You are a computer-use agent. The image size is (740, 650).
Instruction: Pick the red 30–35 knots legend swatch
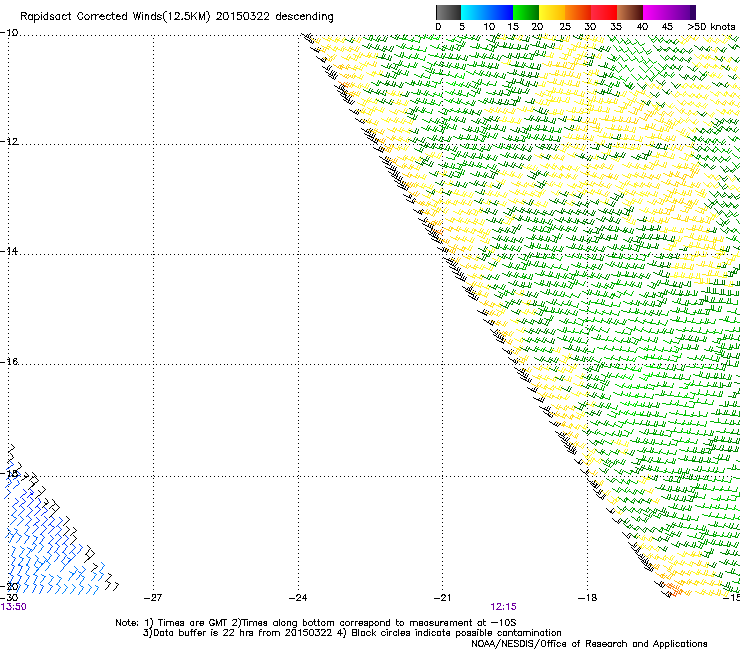click(604, 12)
